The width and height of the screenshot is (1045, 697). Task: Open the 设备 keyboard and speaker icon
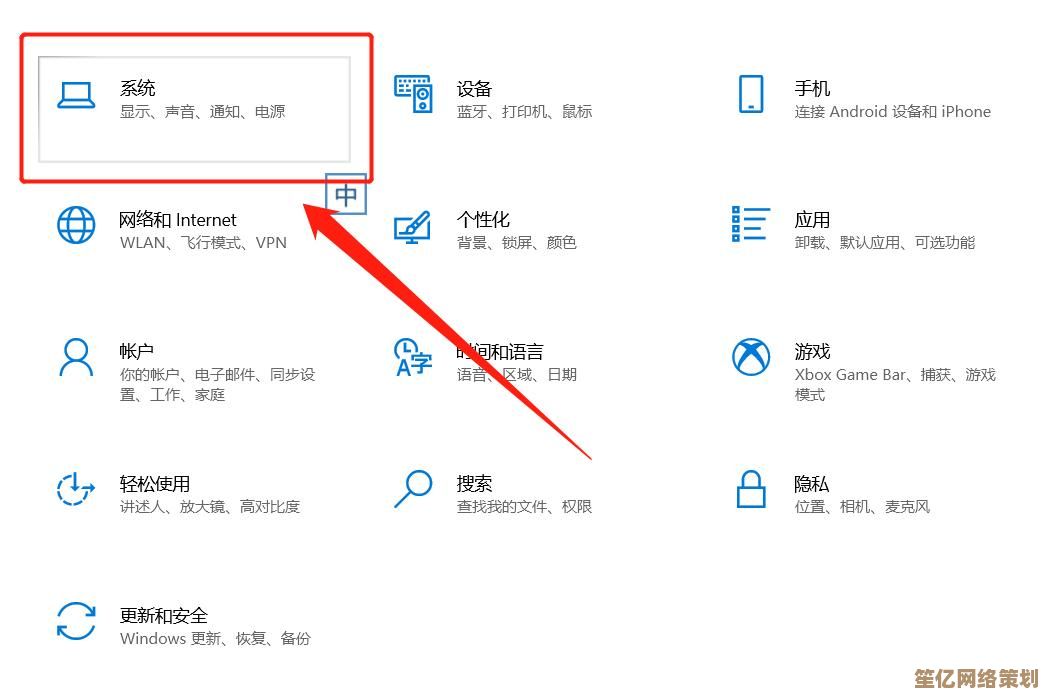[413, 94]
